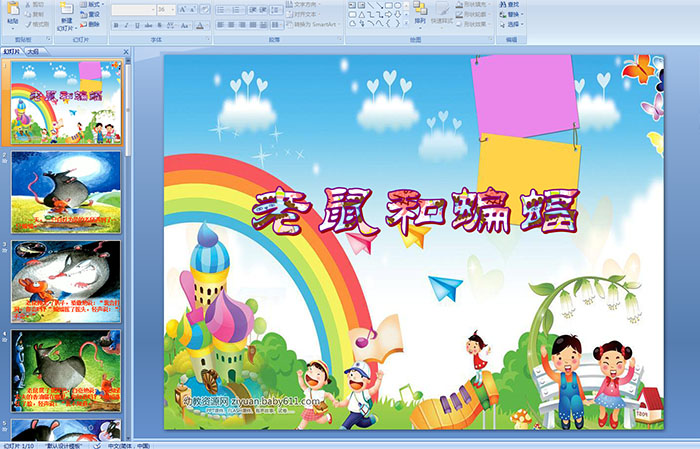Open the Shape Outline (形状轮廓) color
Screen dimensions: 700x449
(x=474, y=14)
